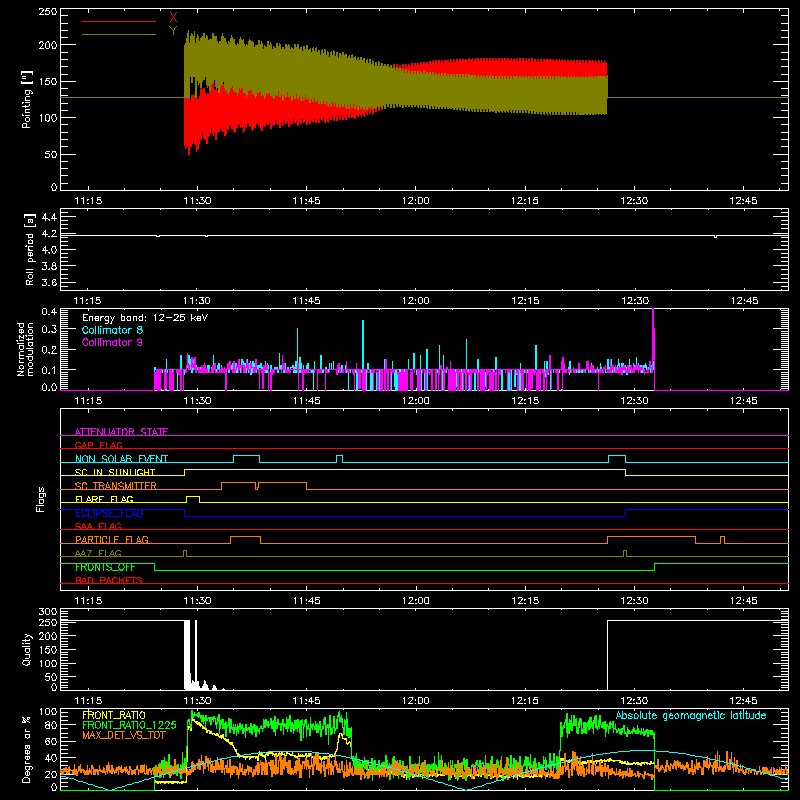Screen dimensions: 800x800
Task: Click the olive Y legend label
Action: [173, 31]
